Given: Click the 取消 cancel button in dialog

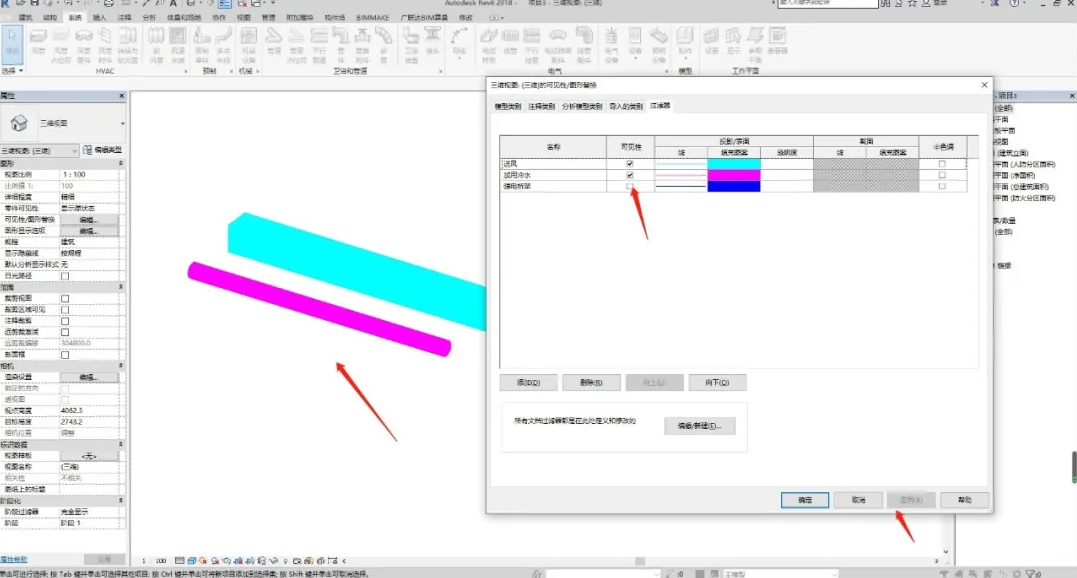Looking at the screenshot, I should pyautogui.click(x=859, y=500).
